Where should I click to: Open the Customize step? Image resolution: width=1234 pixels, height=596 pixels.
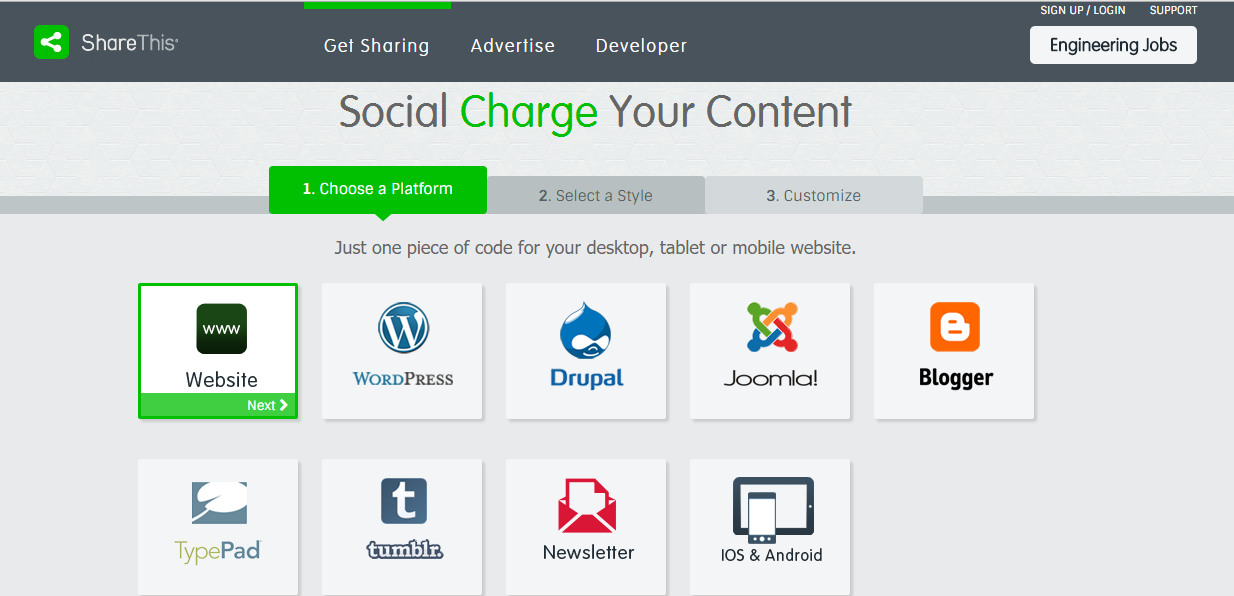[814, 194]
